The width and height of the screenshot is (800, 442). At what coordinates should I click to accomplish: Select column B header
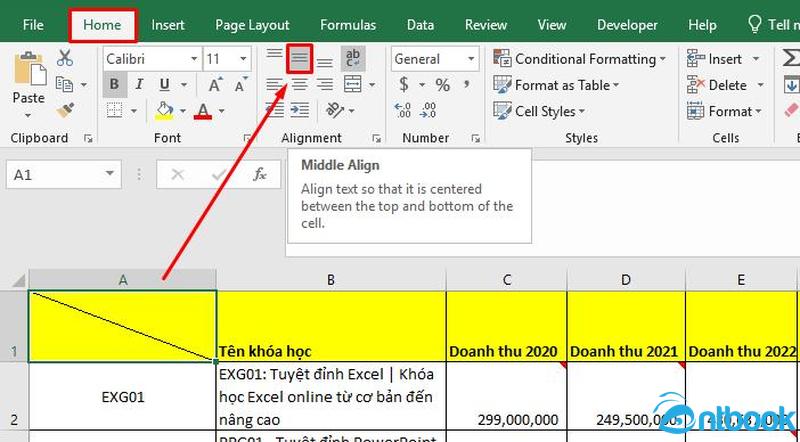331,280
